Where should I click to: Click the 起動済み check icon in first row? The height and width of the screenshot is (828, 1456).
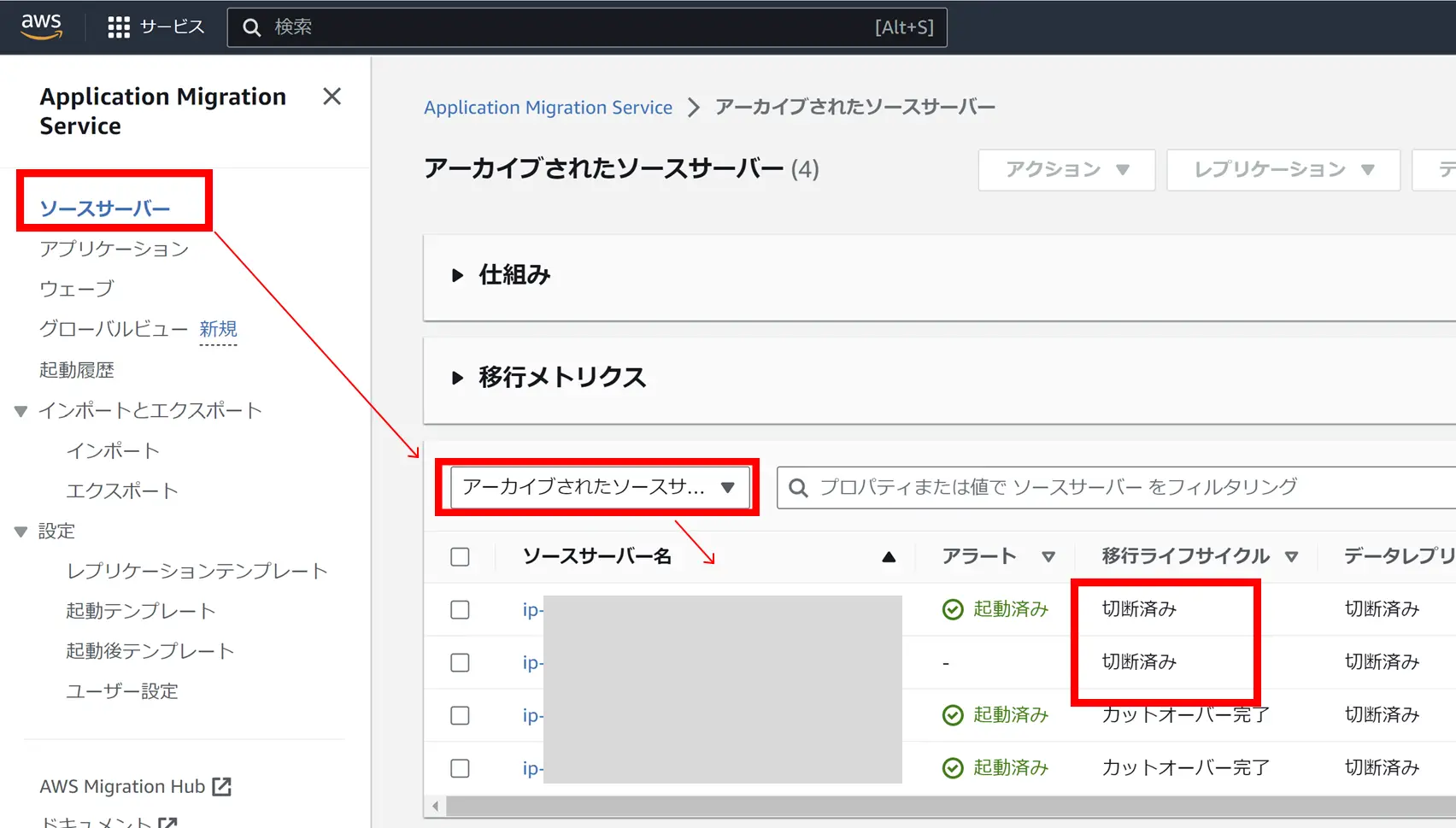(x=953, y=609)
